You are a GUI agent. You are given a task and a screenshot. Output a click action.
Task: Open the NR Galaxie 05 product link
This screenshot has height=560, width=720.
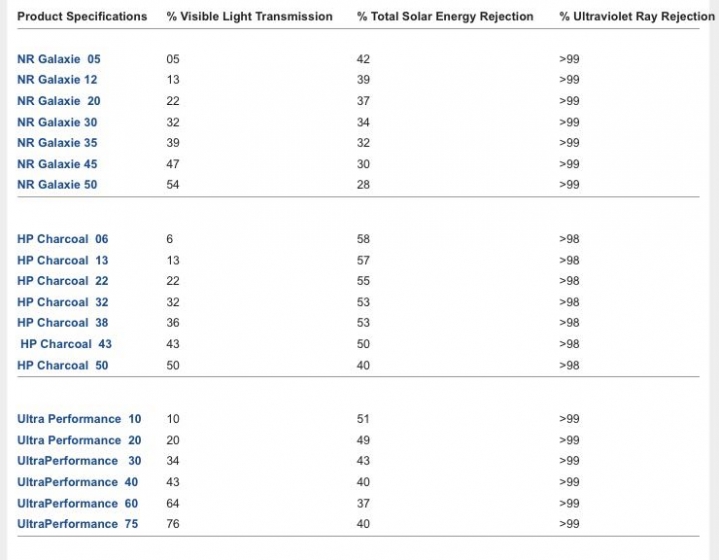tap(59, 59)
